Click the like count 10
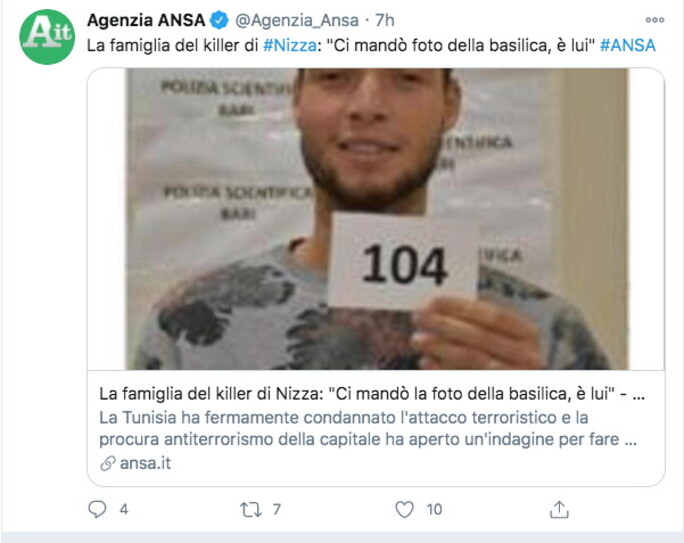The image size is (684, 543). [434, 509]
